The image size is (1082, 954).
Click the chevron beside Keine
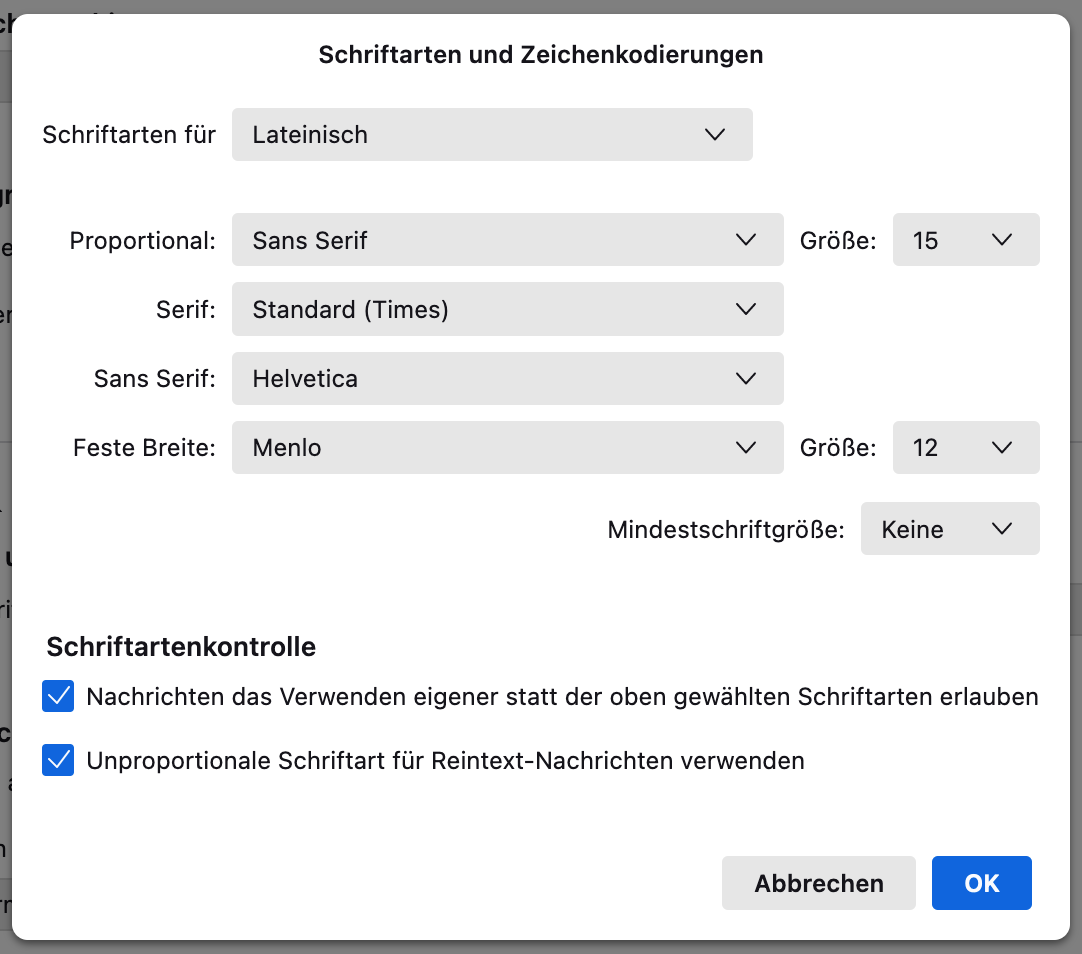pos(1002,529)
